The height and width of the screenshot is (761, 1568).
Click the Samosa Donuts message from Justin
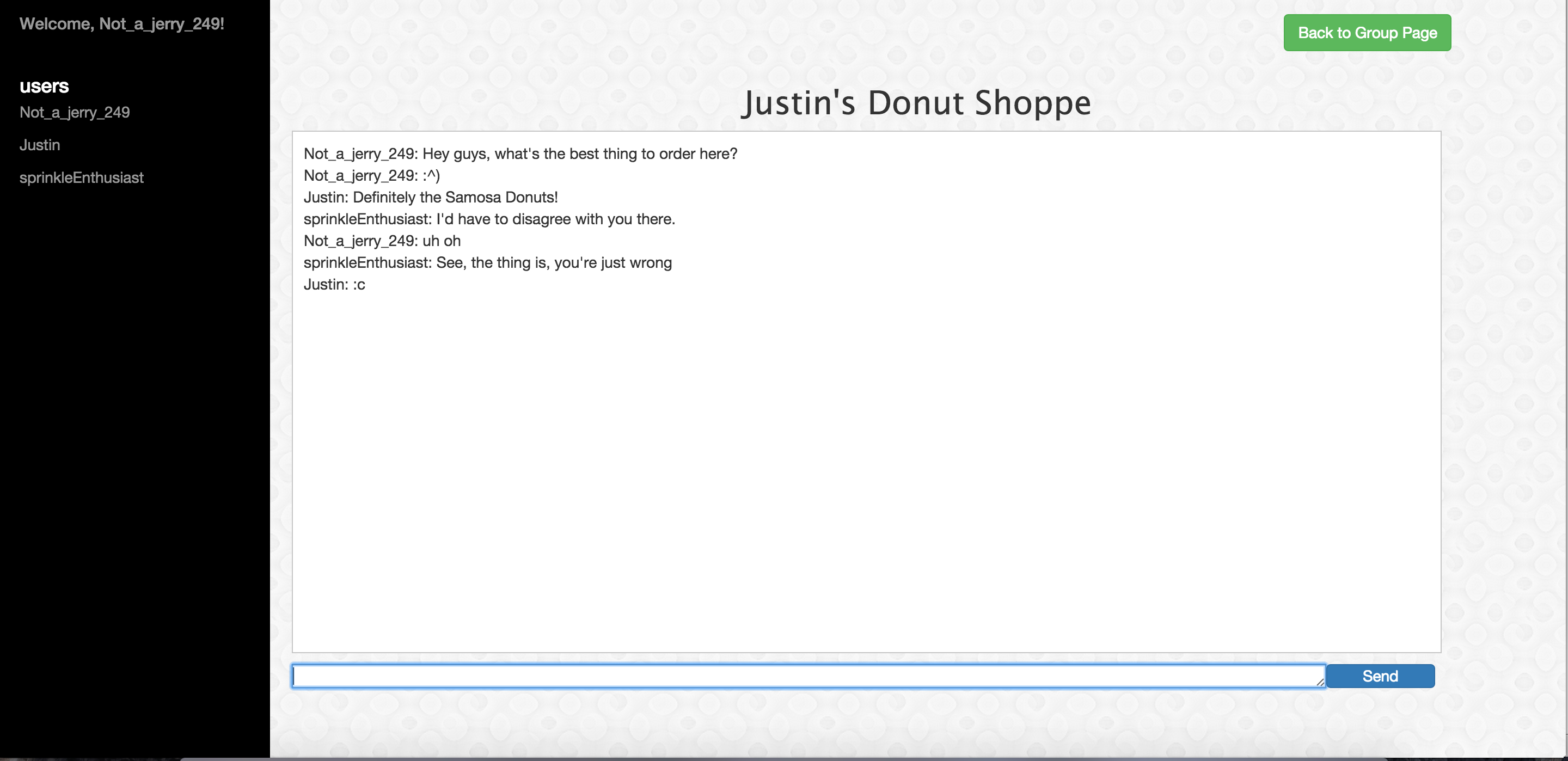point(430,197)
